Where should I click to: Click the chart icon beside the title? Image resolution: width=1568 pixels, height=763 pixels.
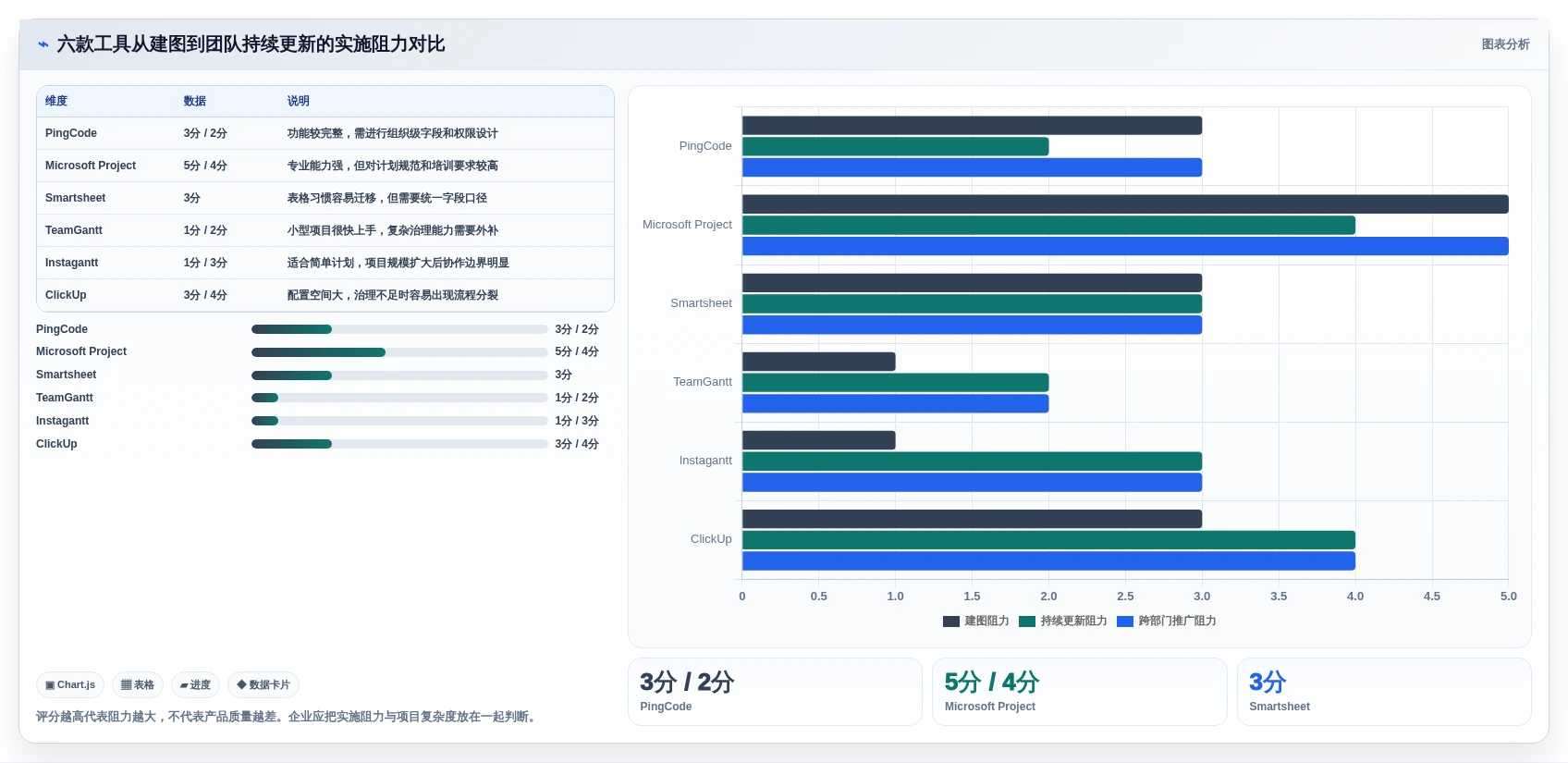[43, 44]
